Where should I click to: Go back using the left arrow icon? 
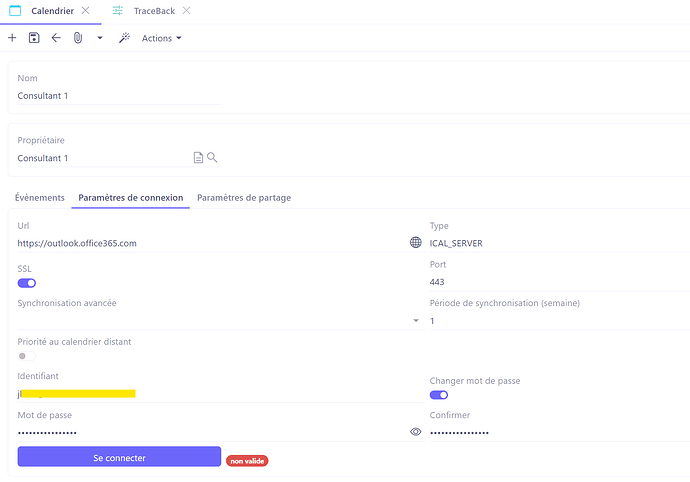pyautogui.click(x=56, y=38)
